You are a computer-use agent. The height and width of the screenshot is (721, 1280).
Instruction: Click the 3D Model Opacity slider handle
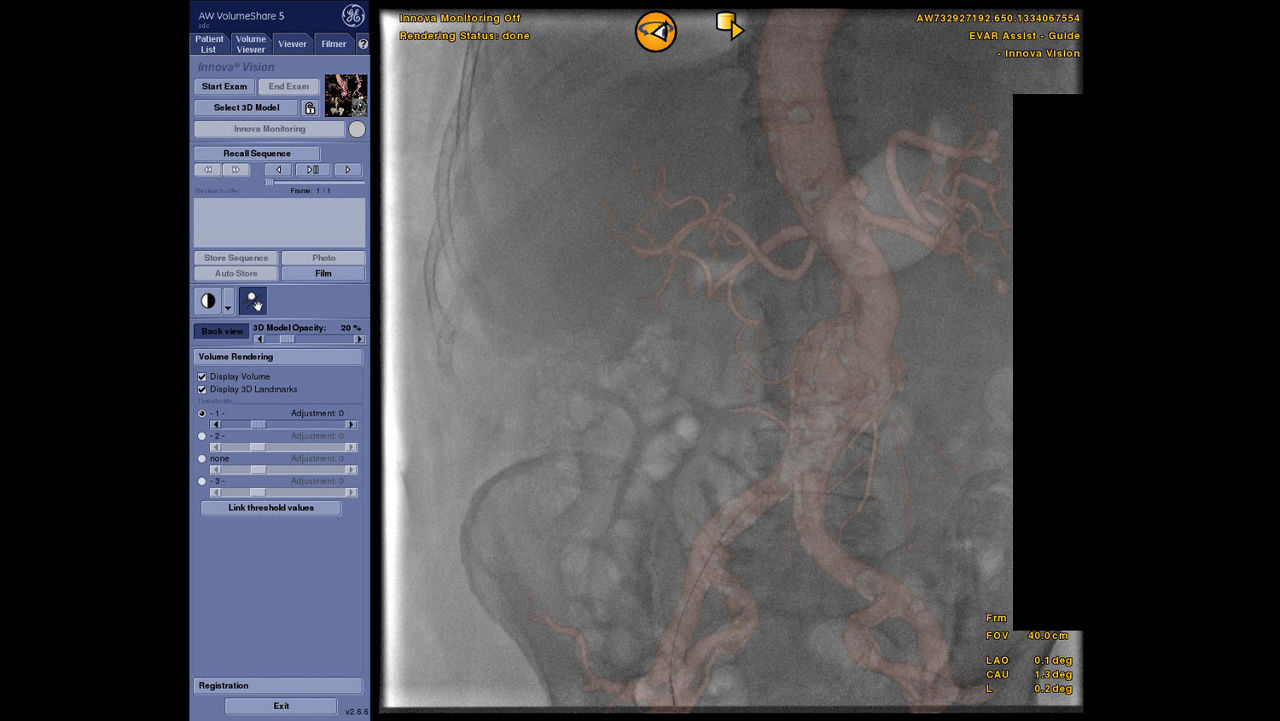click(287, 339)
